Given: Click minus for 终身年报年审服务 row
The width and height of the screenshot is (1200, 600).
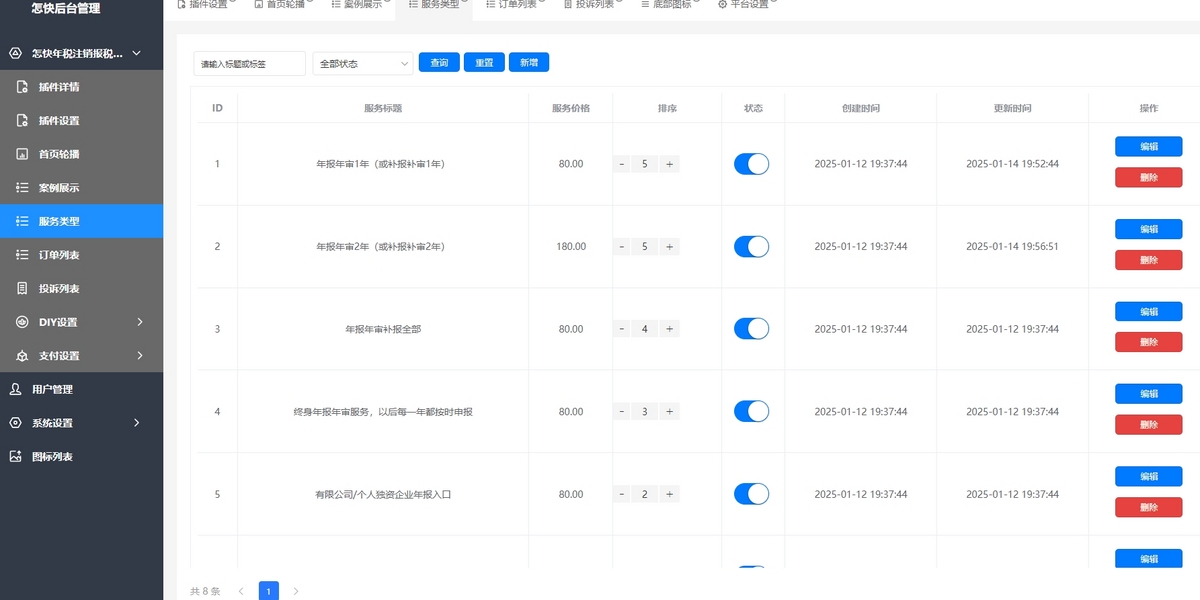Looking at the screenshot, I should click(621, 411).
